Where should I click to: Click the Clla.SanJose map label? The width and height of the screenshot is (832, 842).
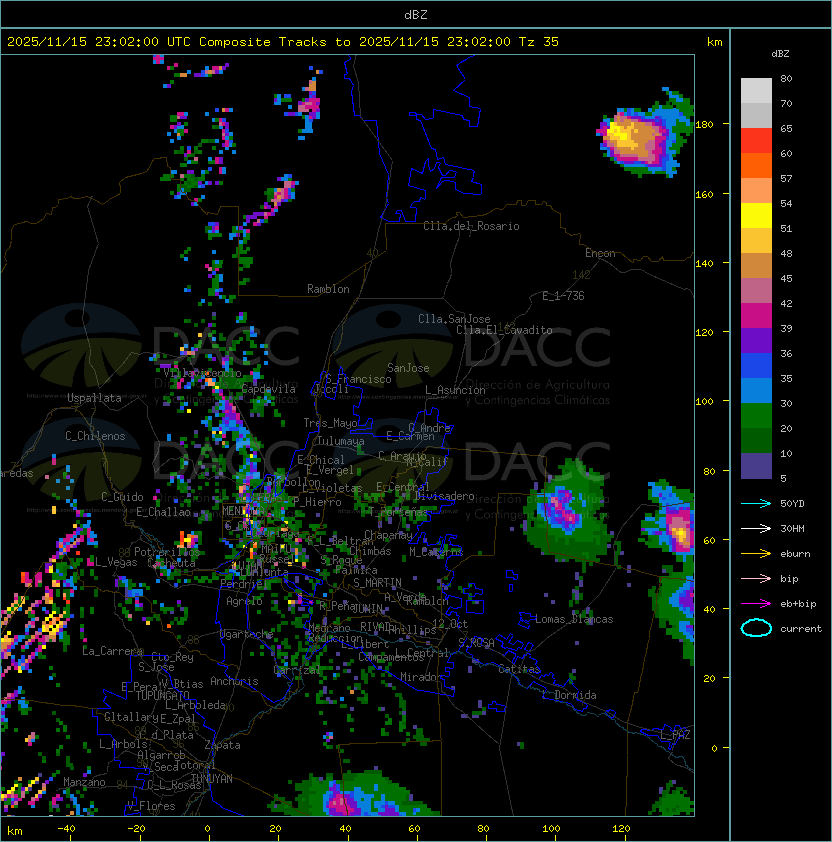point(454,319)
